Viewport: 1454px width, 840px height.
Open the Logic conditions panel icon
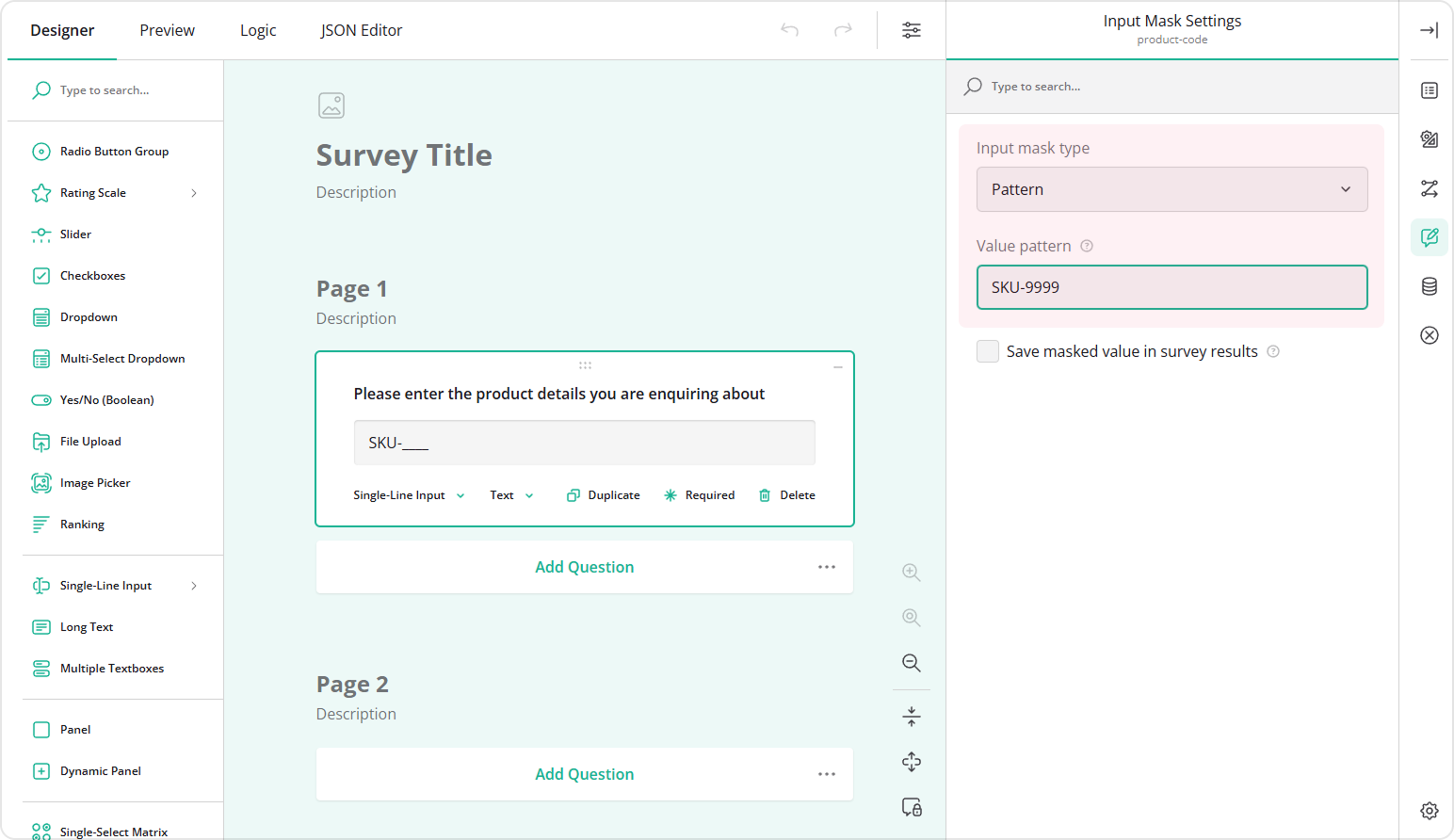[x=1429, y=188]
